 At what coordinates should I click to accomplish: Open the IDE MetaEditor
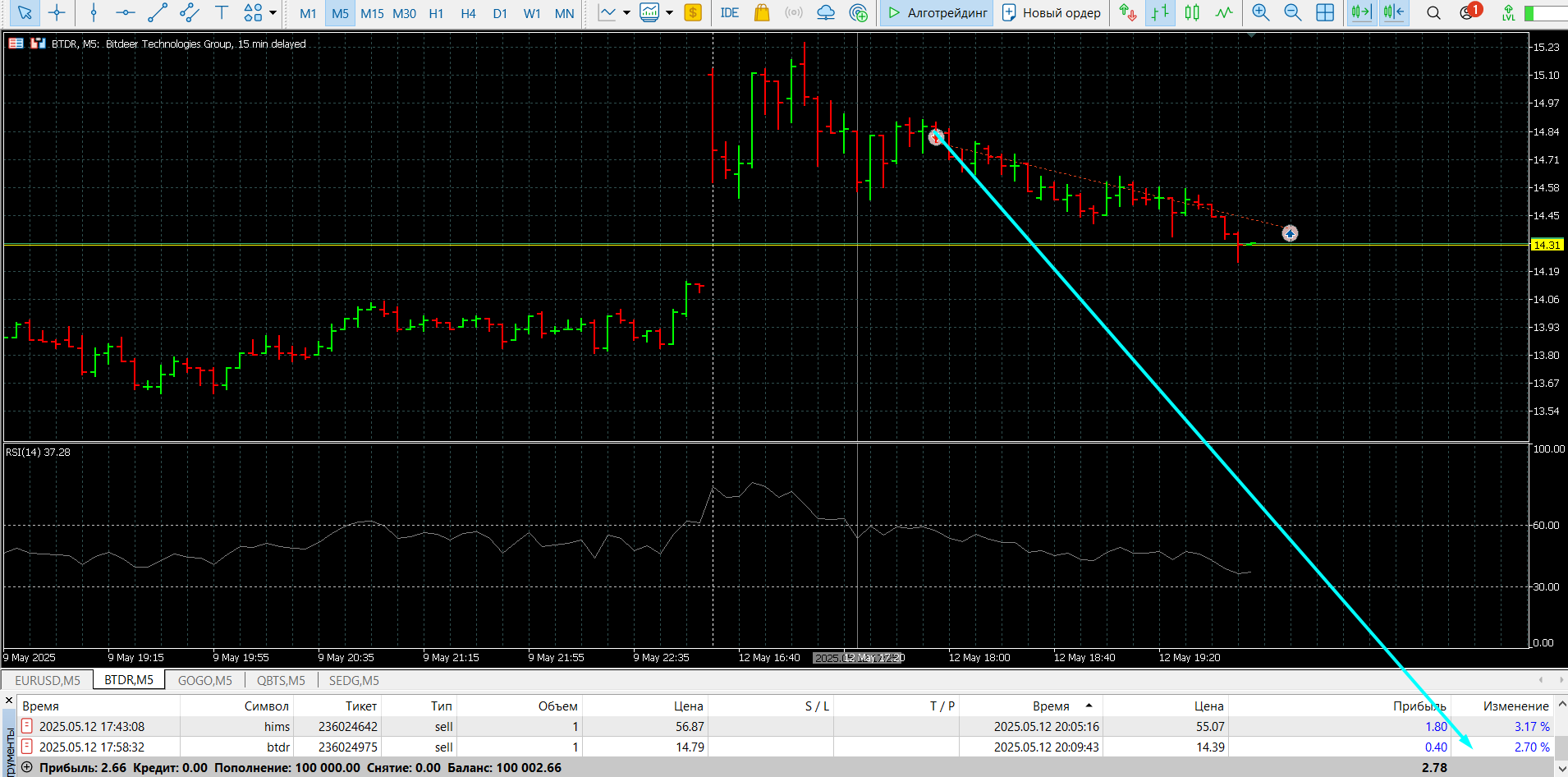click(x=729, y=12)
